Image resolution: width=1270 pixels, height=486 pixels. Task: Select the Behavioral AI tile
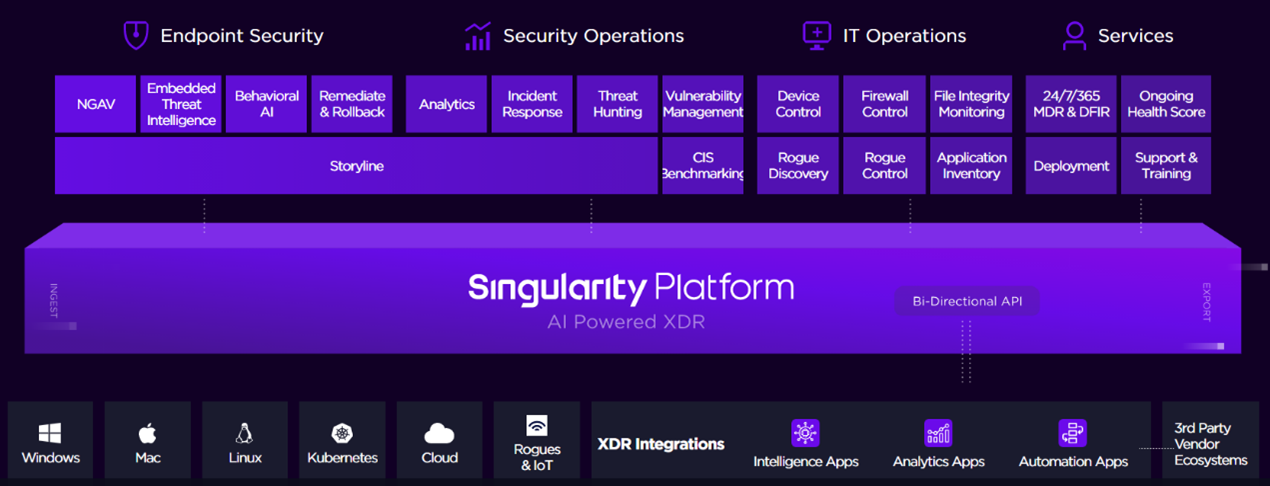point(267,104)
